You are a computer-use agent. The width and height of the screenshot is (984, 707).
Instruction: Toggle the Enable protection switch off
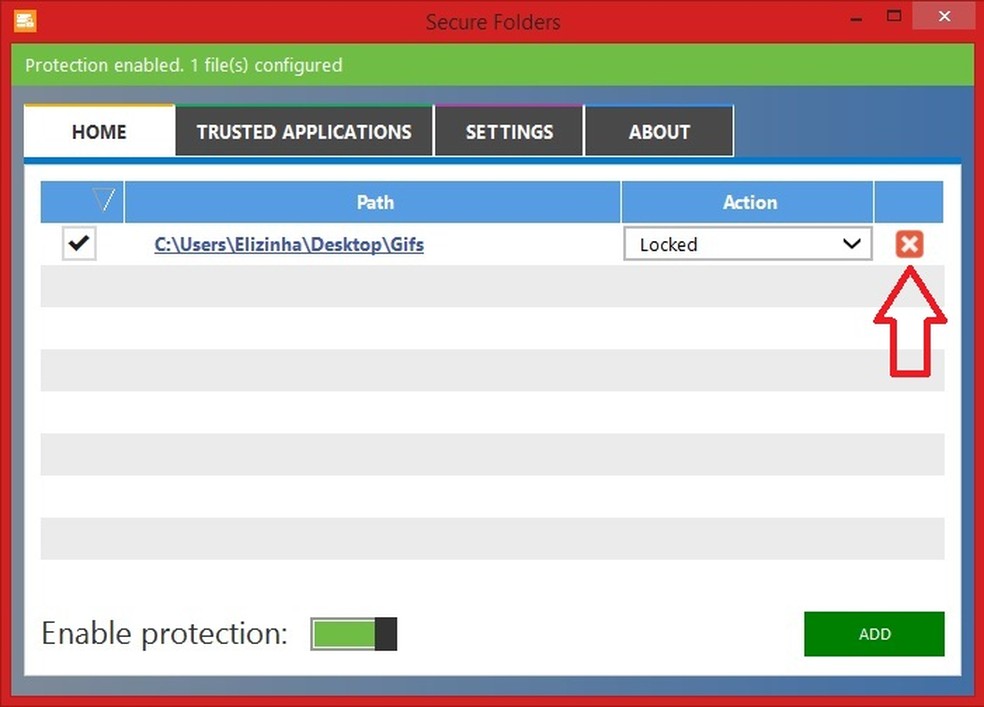(354, 634)
